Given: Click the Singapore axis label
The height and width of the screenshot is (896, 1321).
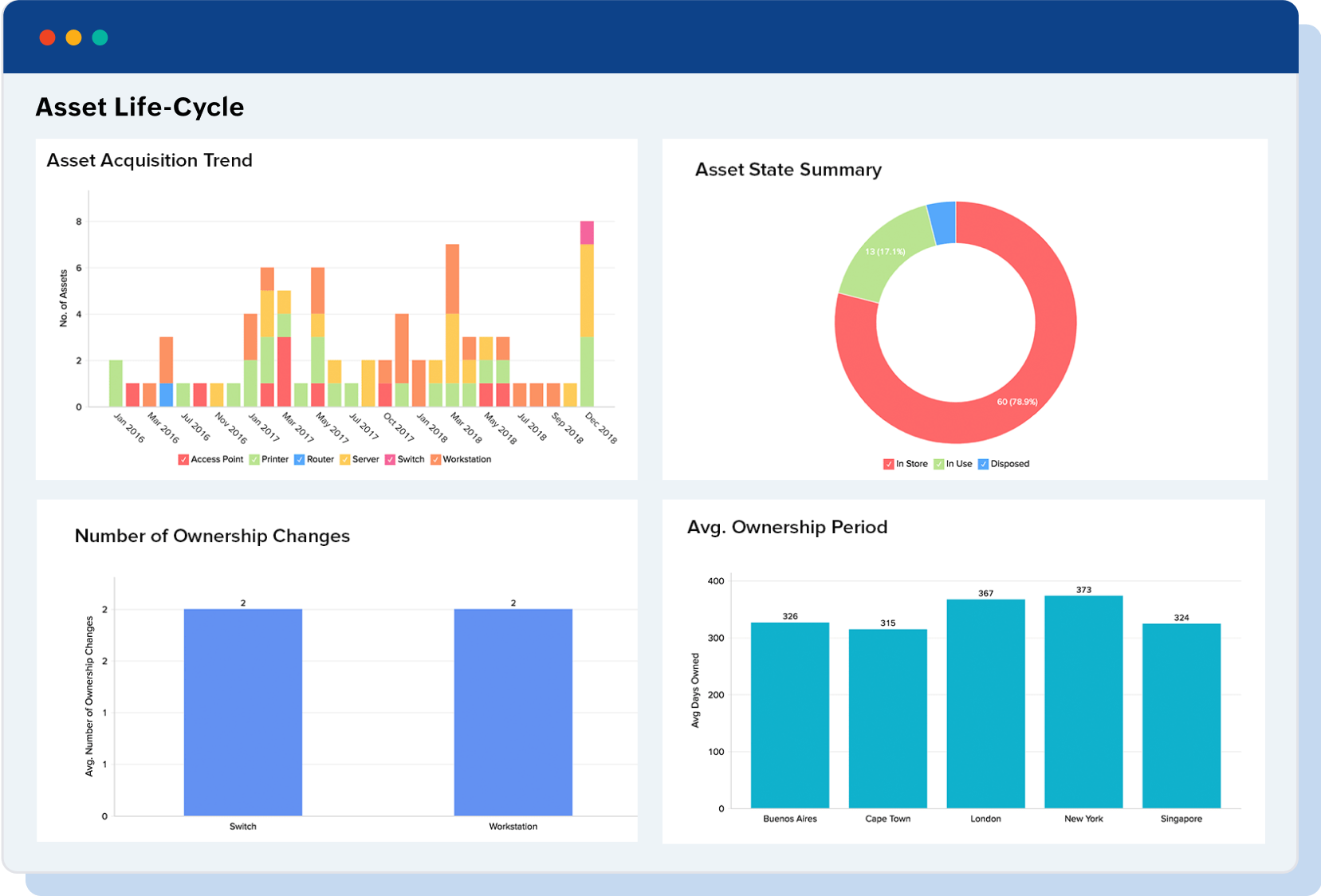Looking at the screenshot, I should pyautogui.click(x=1181, y=819).
